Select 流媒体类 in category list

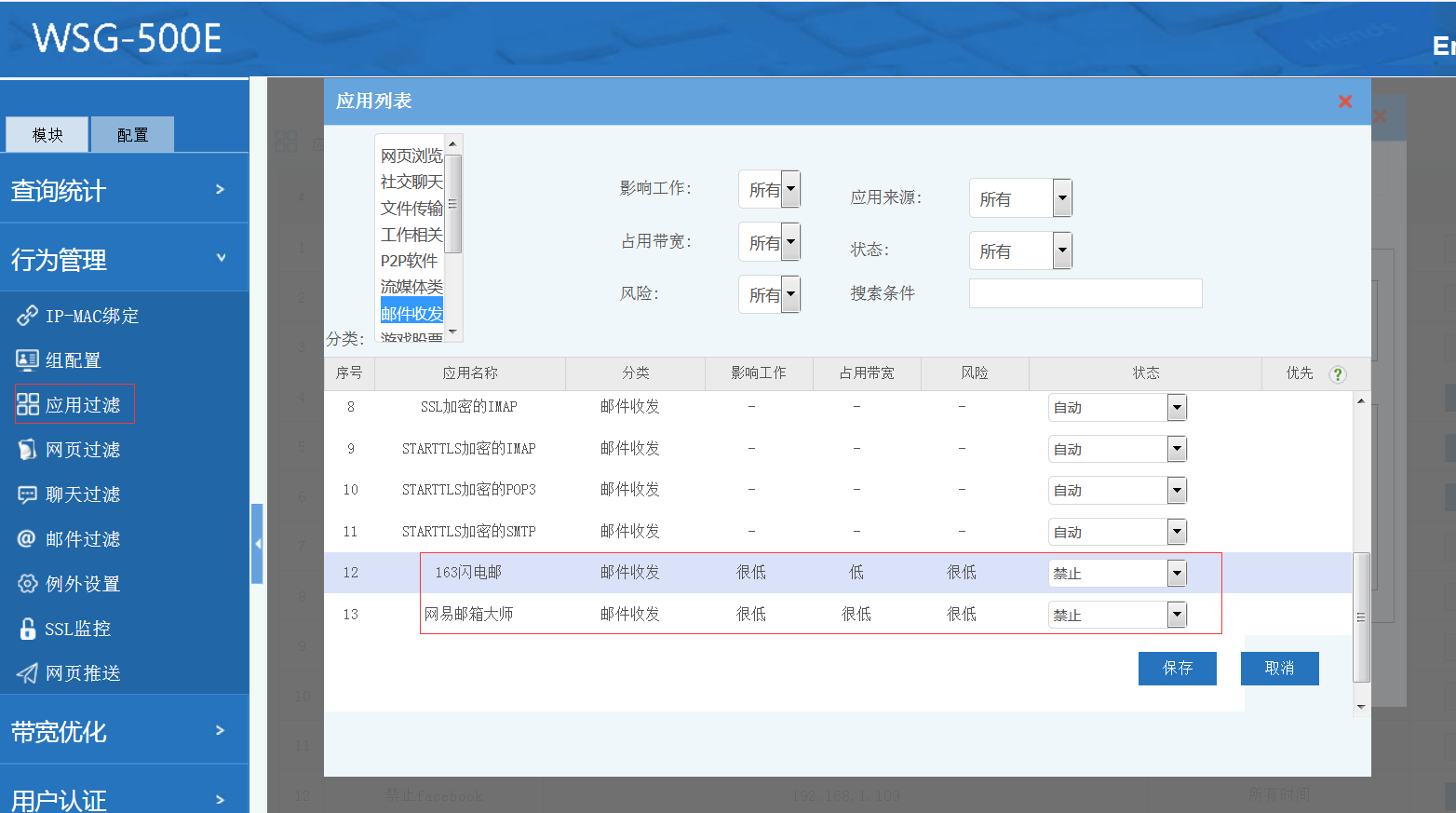pos(411,287)
